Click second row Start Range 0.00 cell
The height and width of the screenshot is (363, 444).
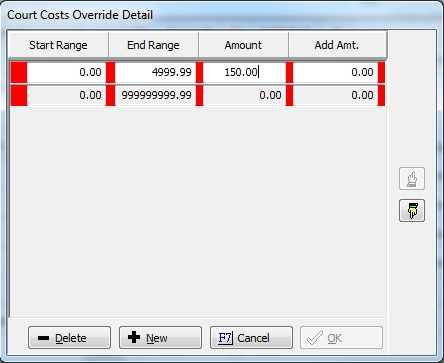click(x=66, y=95)
